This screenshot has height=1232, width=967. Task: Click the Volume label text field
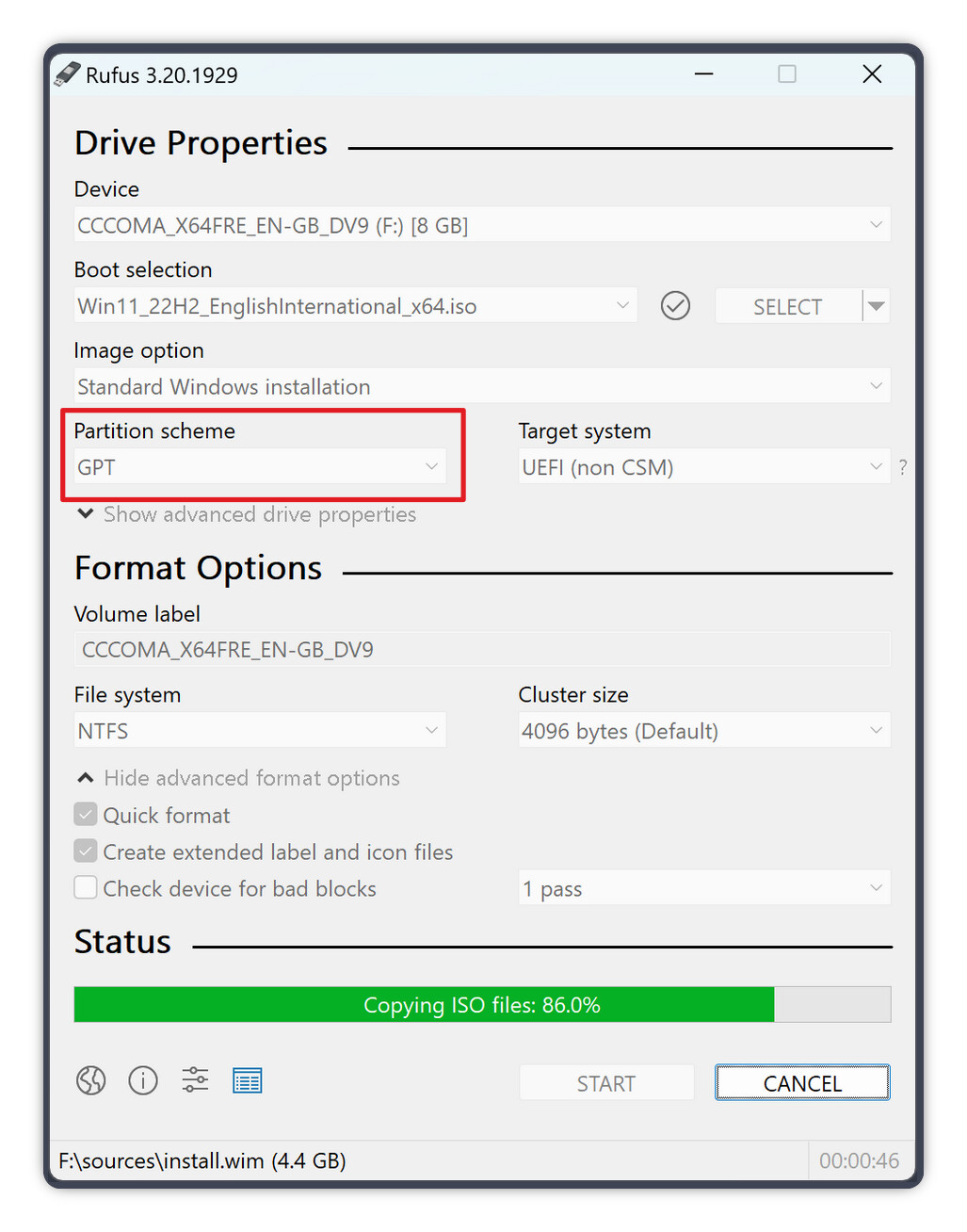(481, 650)
